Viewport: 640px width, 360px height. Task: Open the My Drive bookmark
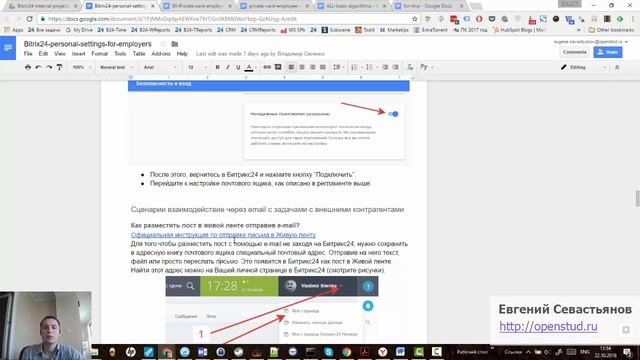click(79, 30)
